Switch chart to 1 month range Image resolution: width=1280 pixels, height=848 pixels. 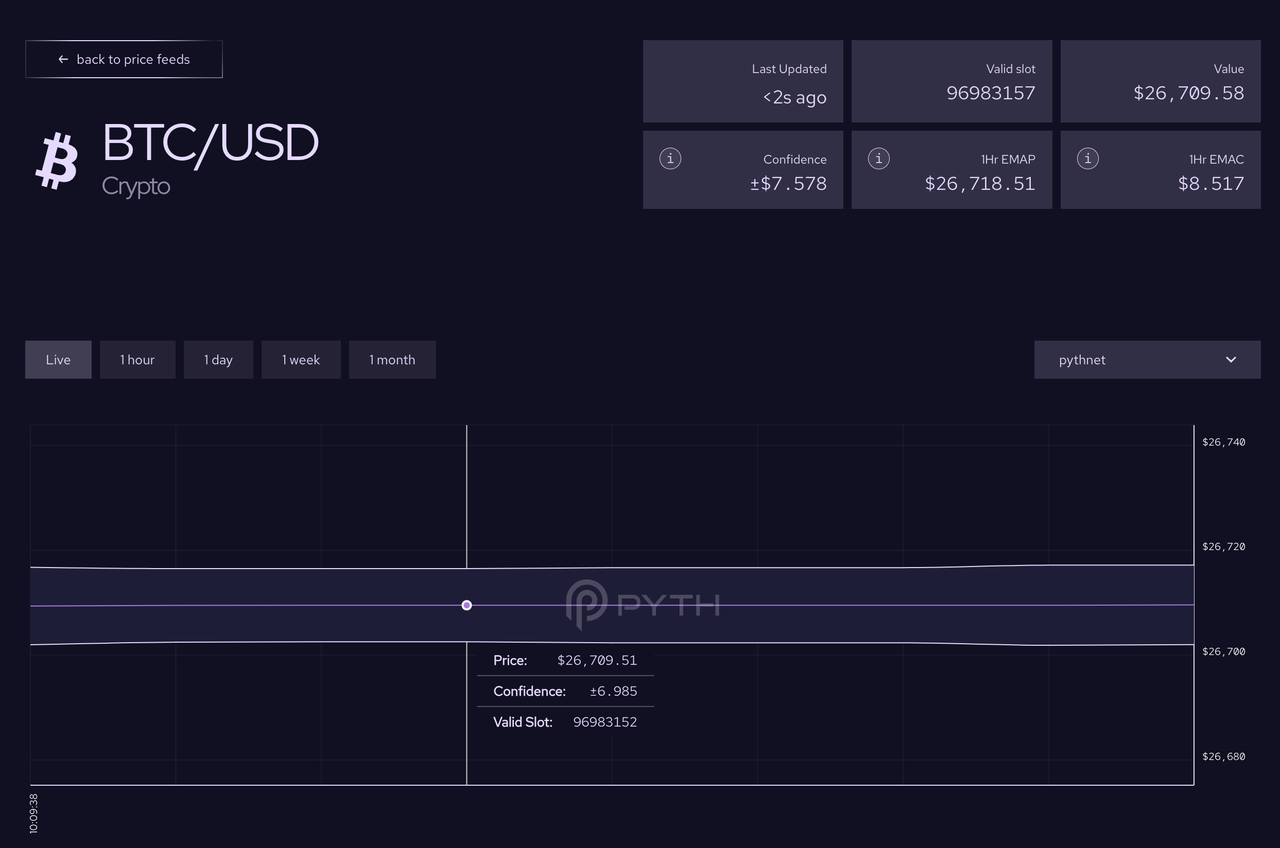click(392, 360)
